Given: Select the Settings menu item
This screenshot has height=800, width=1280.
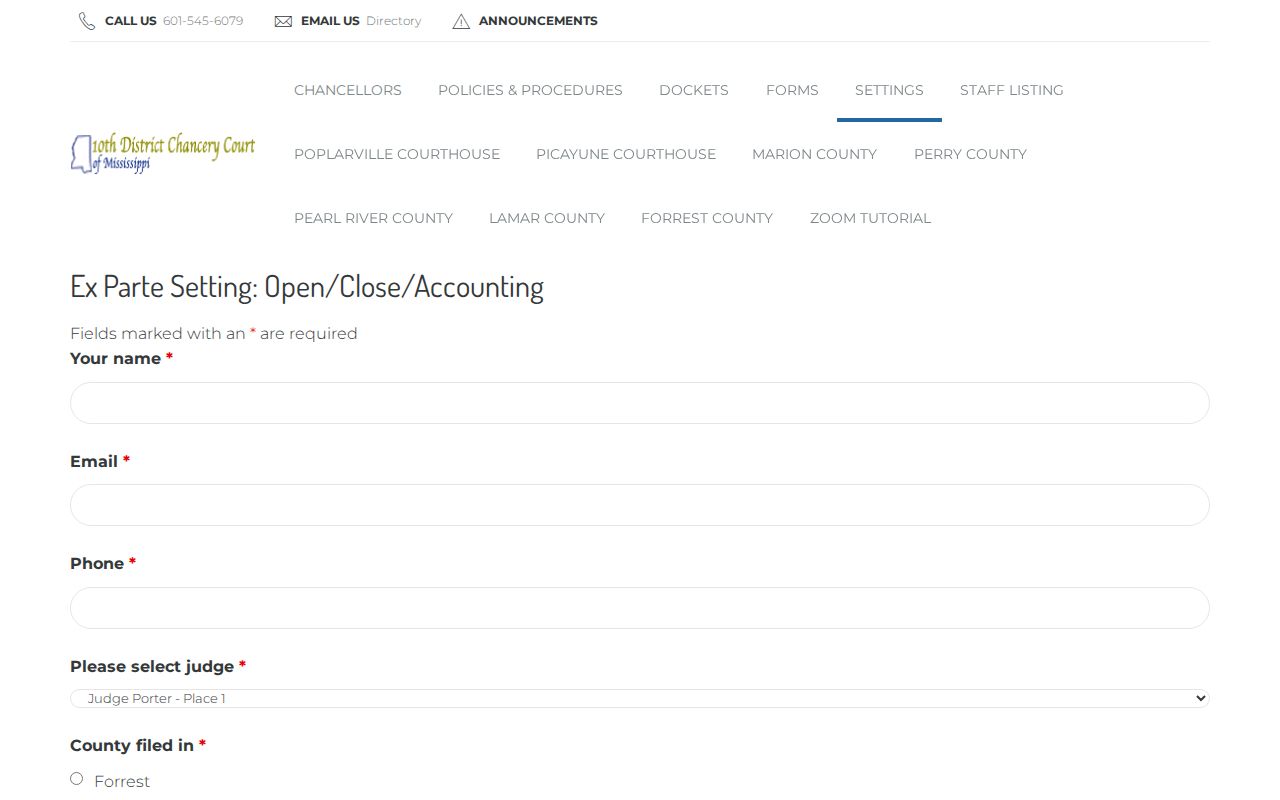Looking at the screenshot, I should pos(889,90).
